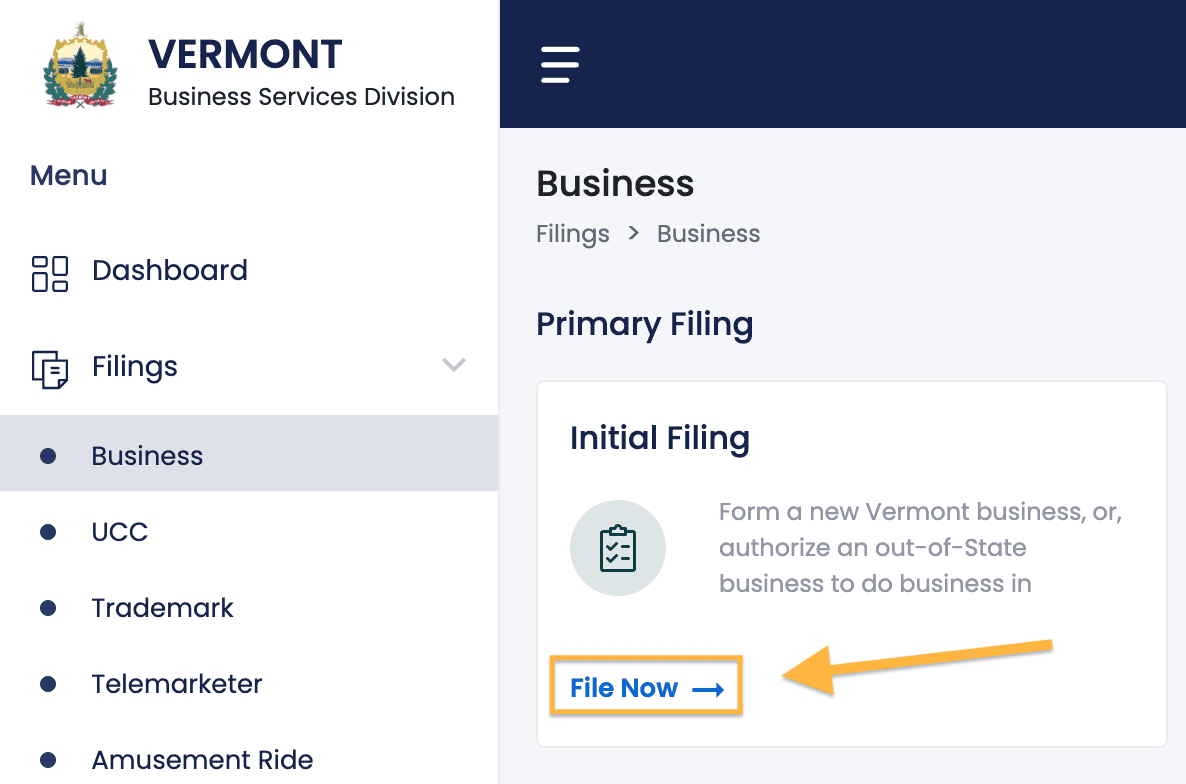Click the arrow icon inside File Now
Viewport: 1186px width, 784px height.
click(710, 688)
